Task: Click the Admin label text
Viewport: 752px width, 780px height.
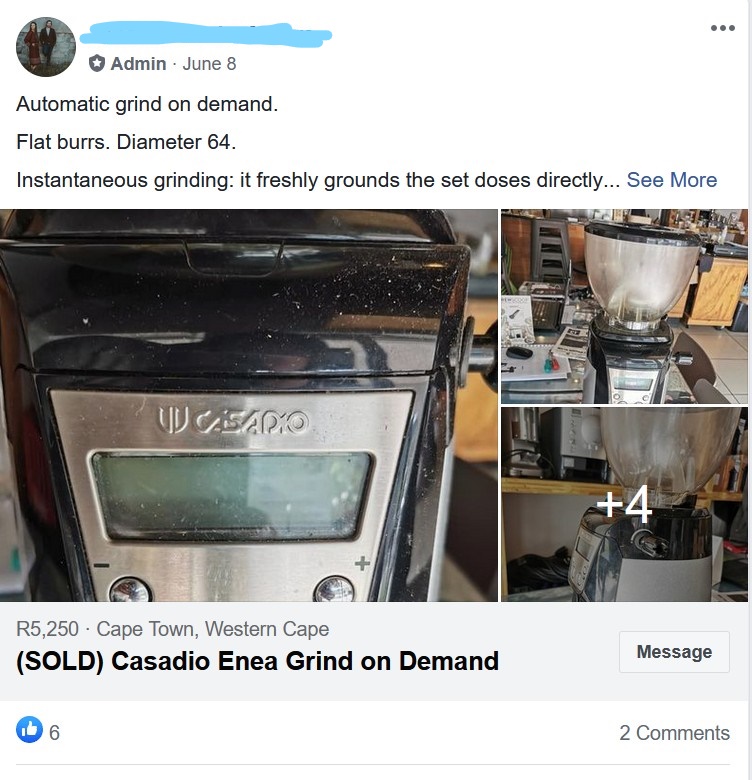Action: click(x=138, y=64)
